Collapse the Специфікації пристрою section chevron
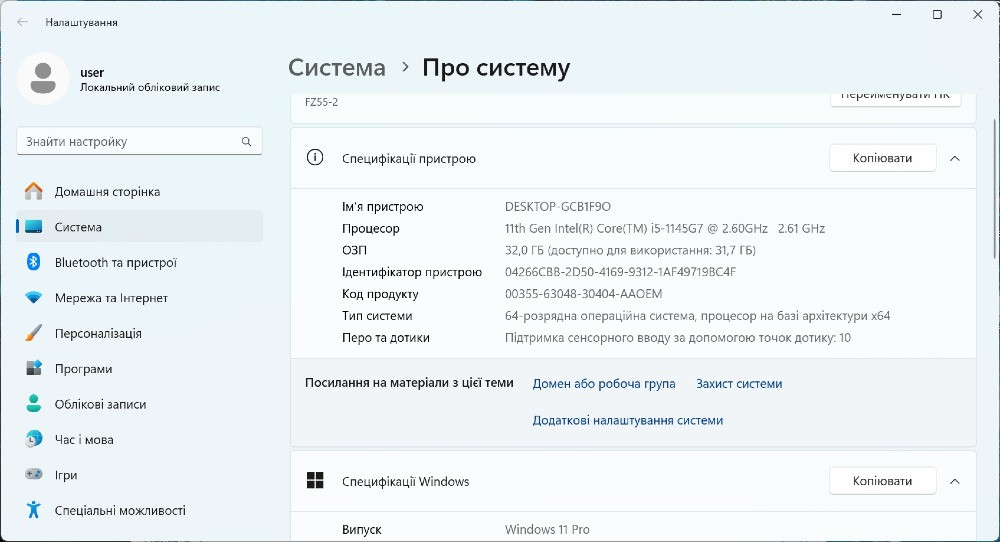Viewport: 1000px width, 542px height. (954, 158)
